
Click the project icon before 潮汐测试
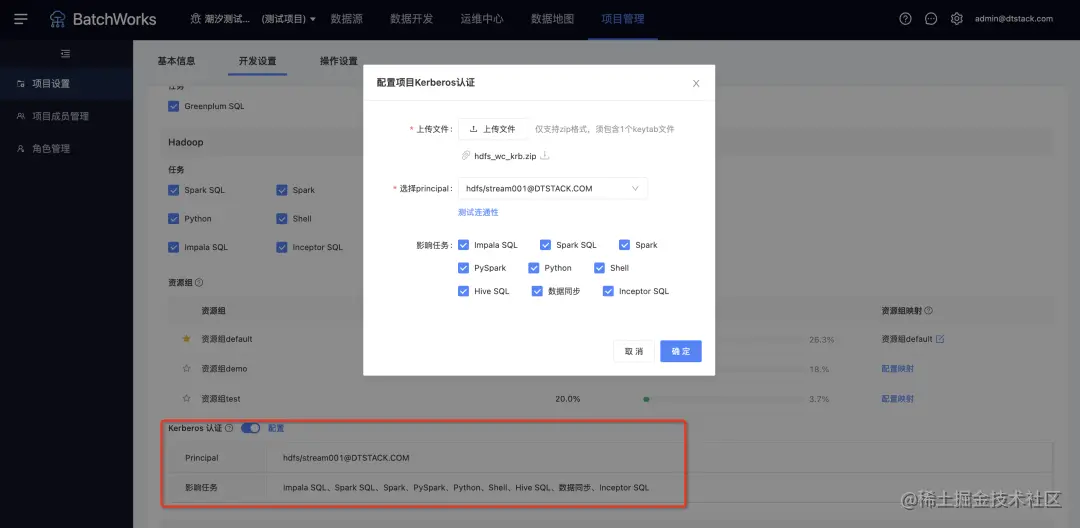(x=196, y=19)
